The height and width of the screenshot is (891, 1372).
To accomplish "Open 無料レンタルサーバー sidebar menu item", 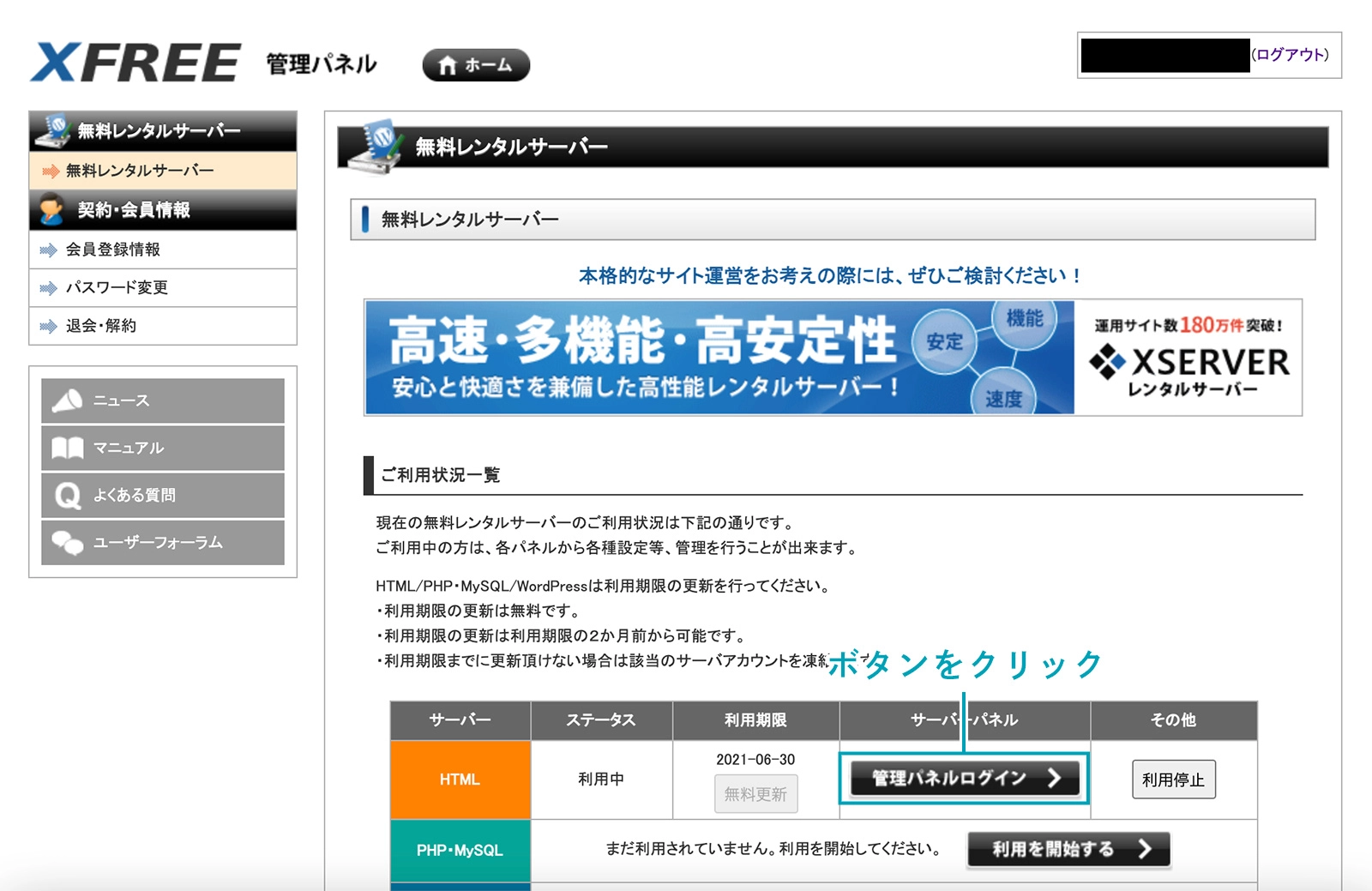I will point(163,171).
